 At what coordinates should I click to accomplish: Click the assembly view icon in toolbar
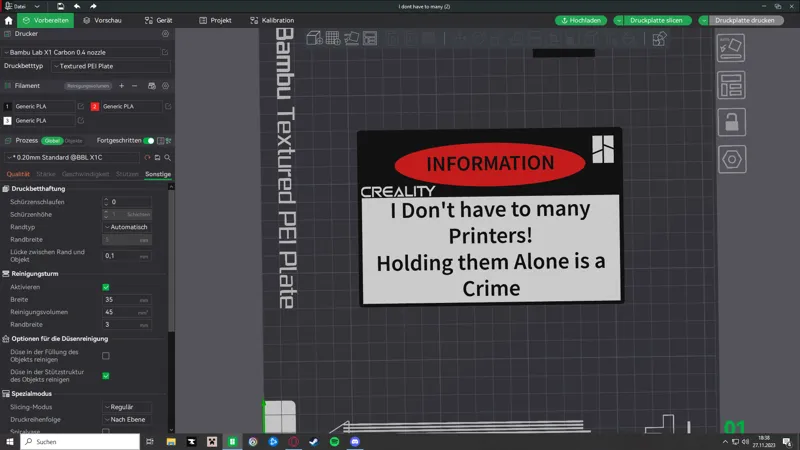(659, 39)
